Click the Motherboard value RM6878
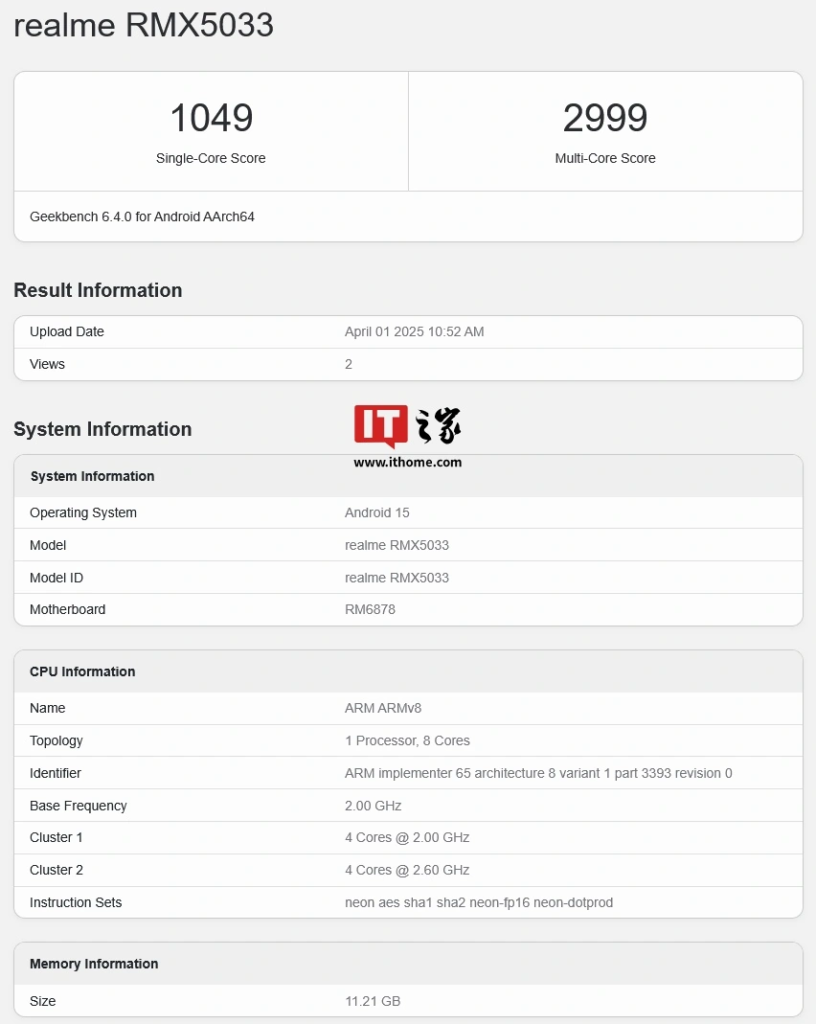The image size is (816, 1024). (x=370, y=609)
